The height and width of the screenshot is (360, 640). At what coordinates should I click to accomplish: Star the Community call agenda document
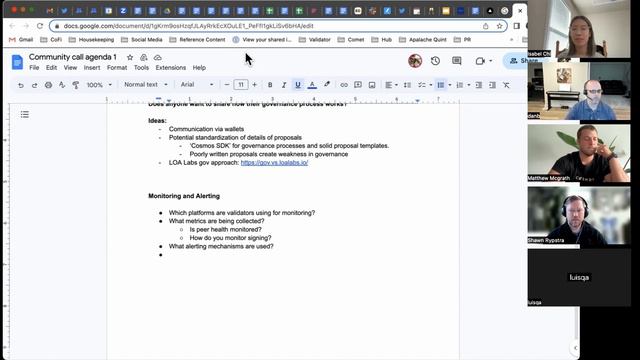pos(130,58)
